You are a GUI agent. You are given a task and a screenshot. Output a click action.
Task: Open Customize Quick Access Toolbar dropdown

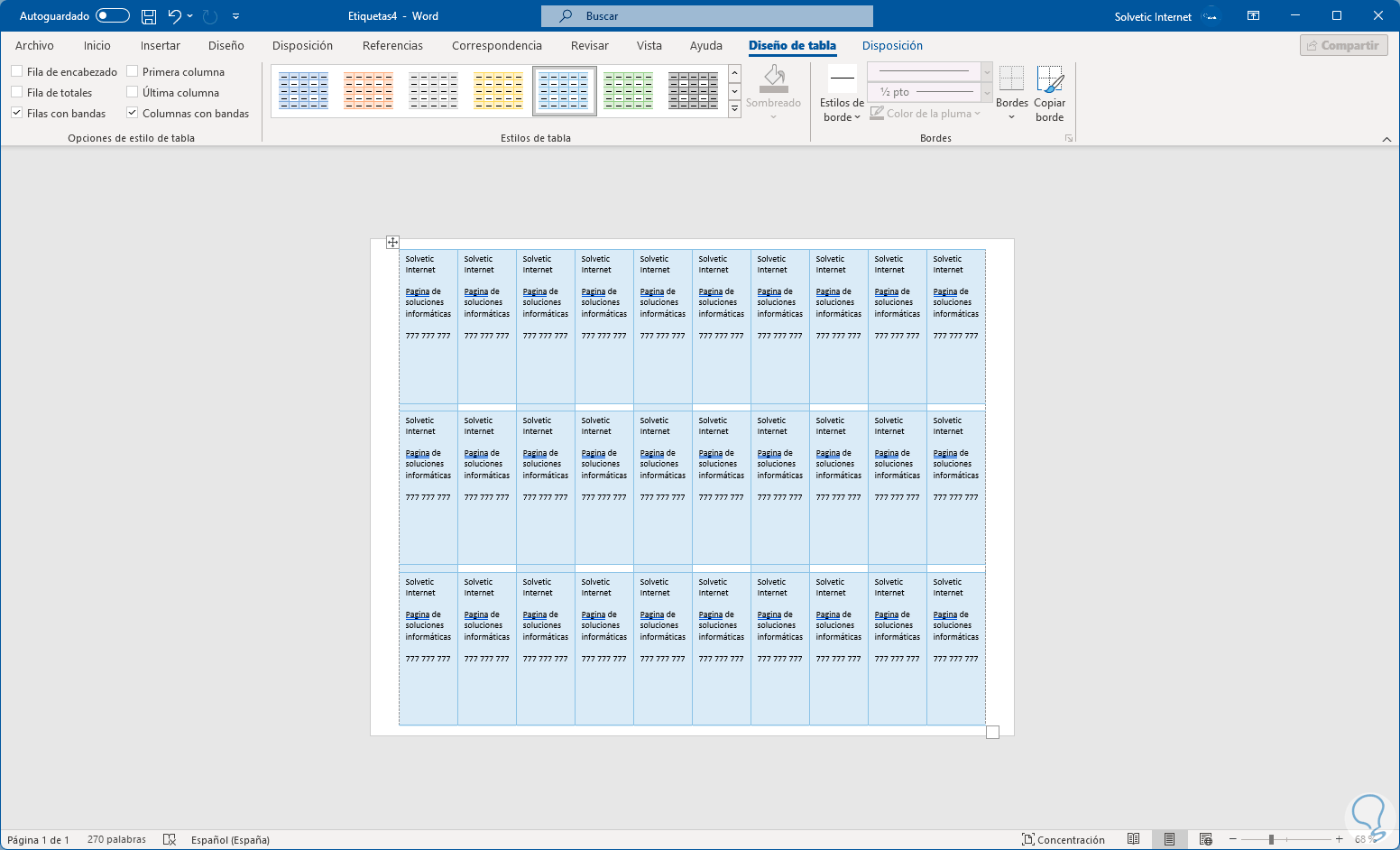(x=235, y=16)
